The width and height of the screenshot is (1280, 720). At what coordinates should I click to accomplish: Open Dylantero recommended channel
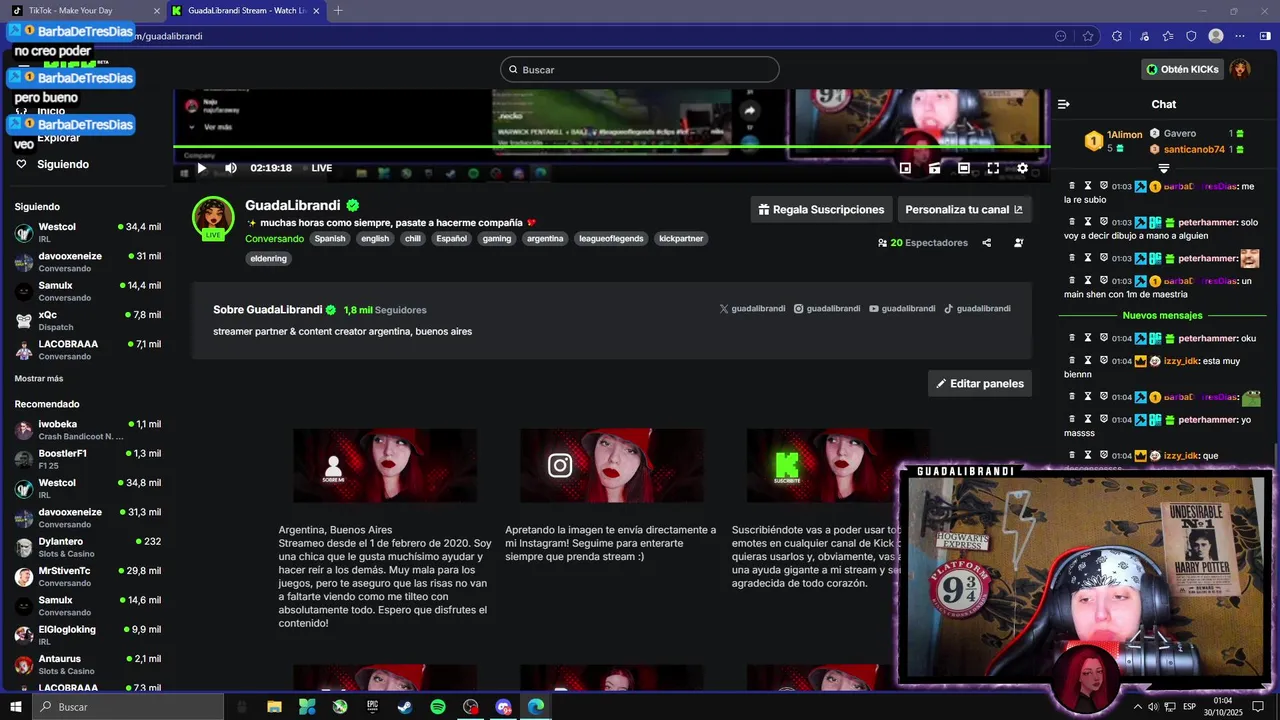(87, 547)
